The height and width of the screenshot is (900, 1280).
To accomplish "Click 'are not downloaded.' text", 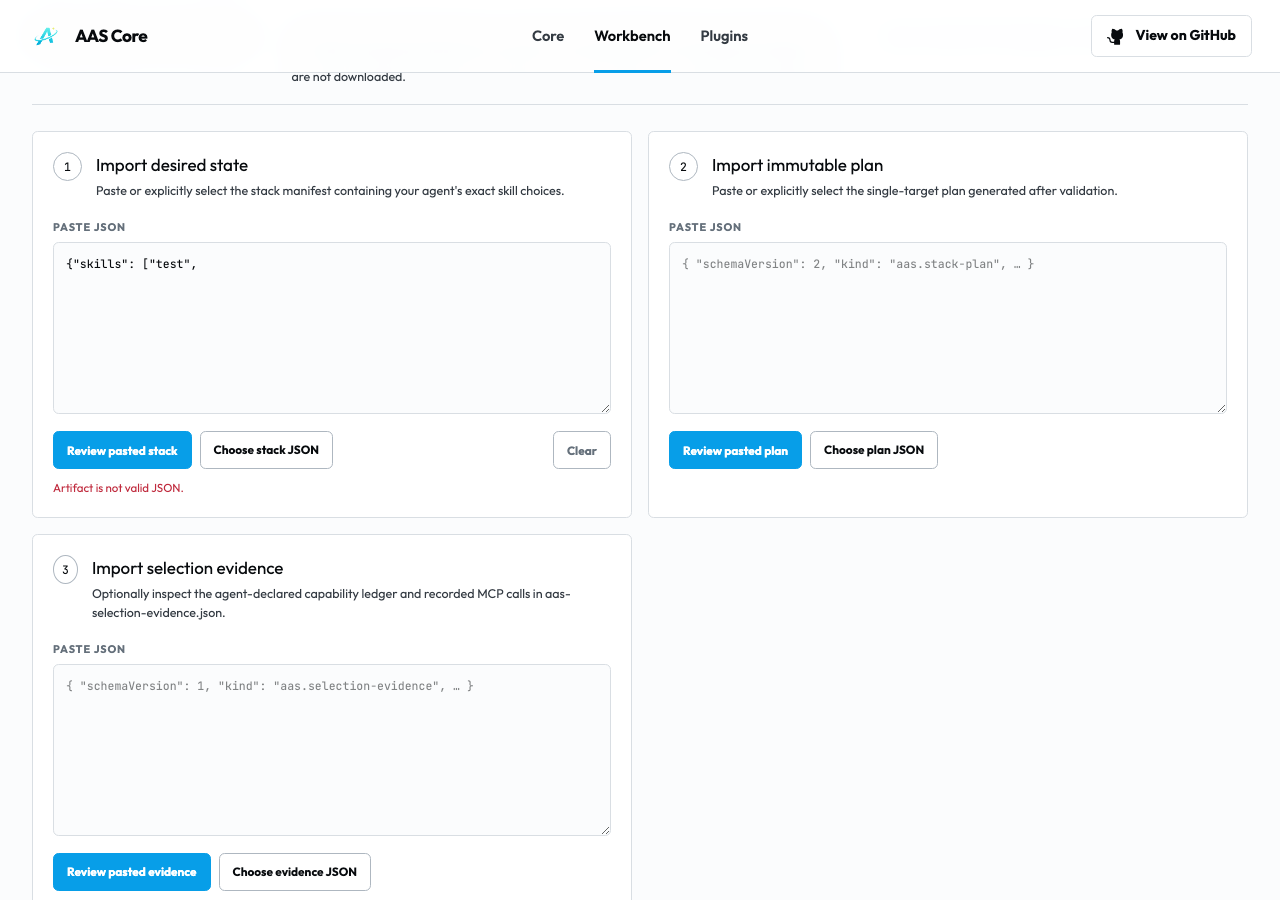I will tap(348, 77).
